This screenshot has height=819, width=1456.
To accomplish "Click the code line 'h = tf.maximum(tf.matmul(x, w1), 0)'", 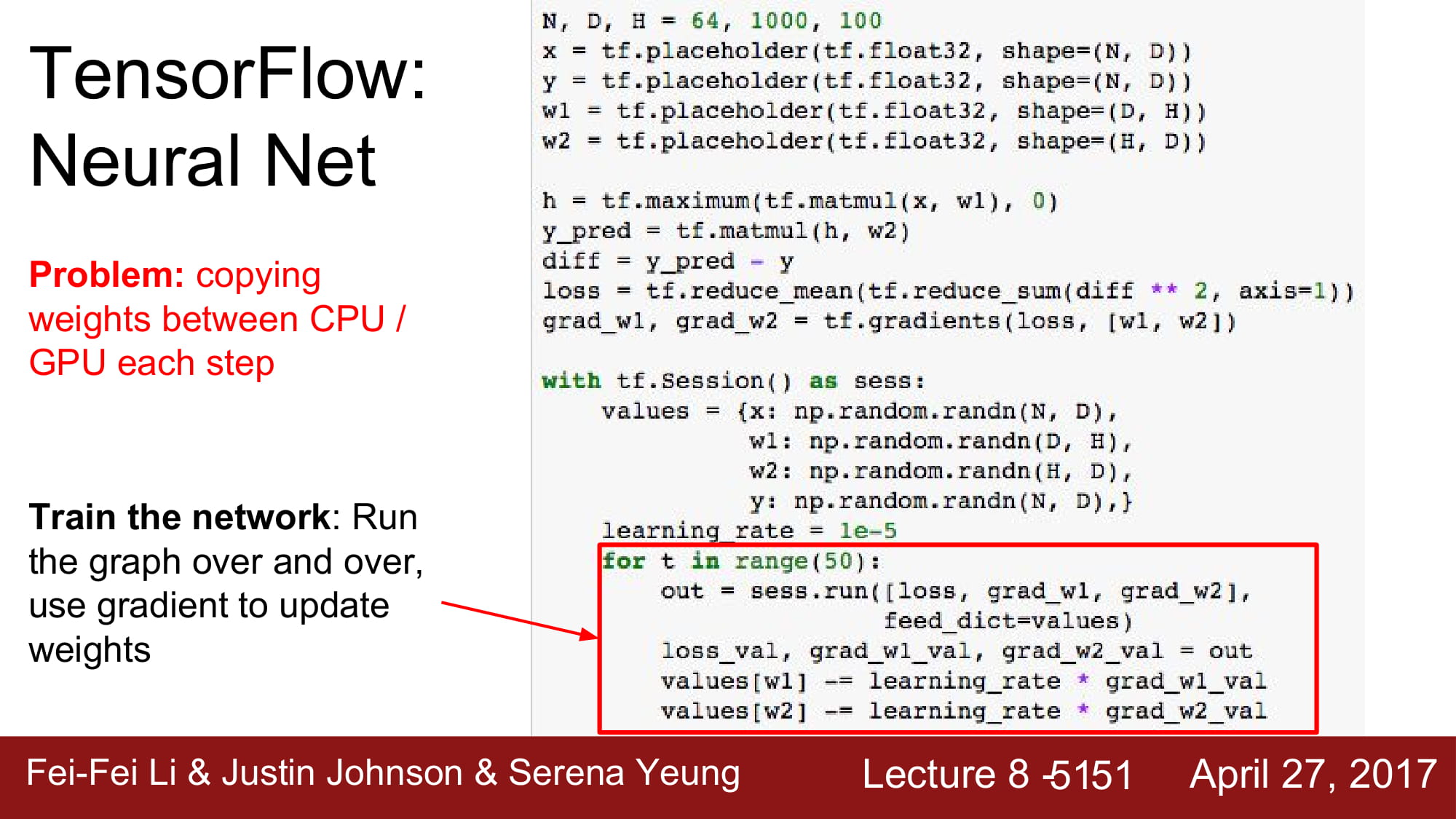I will [x=799, y=200].
